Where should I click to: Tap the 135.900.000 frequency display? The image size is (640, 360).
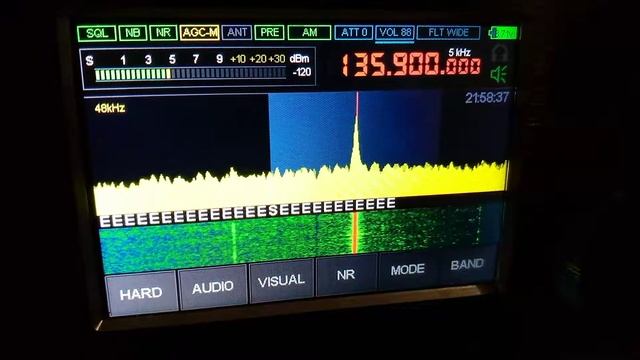click(x=411, y=66)
